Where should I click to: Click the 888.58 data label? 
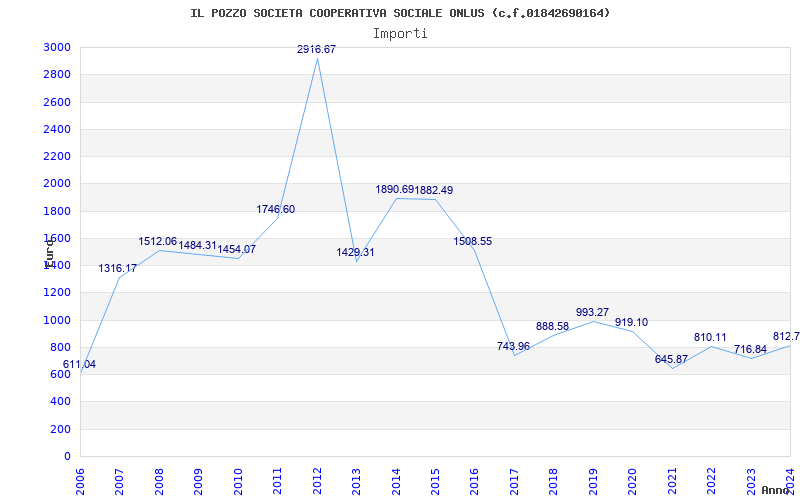click(x=553, y=327)
